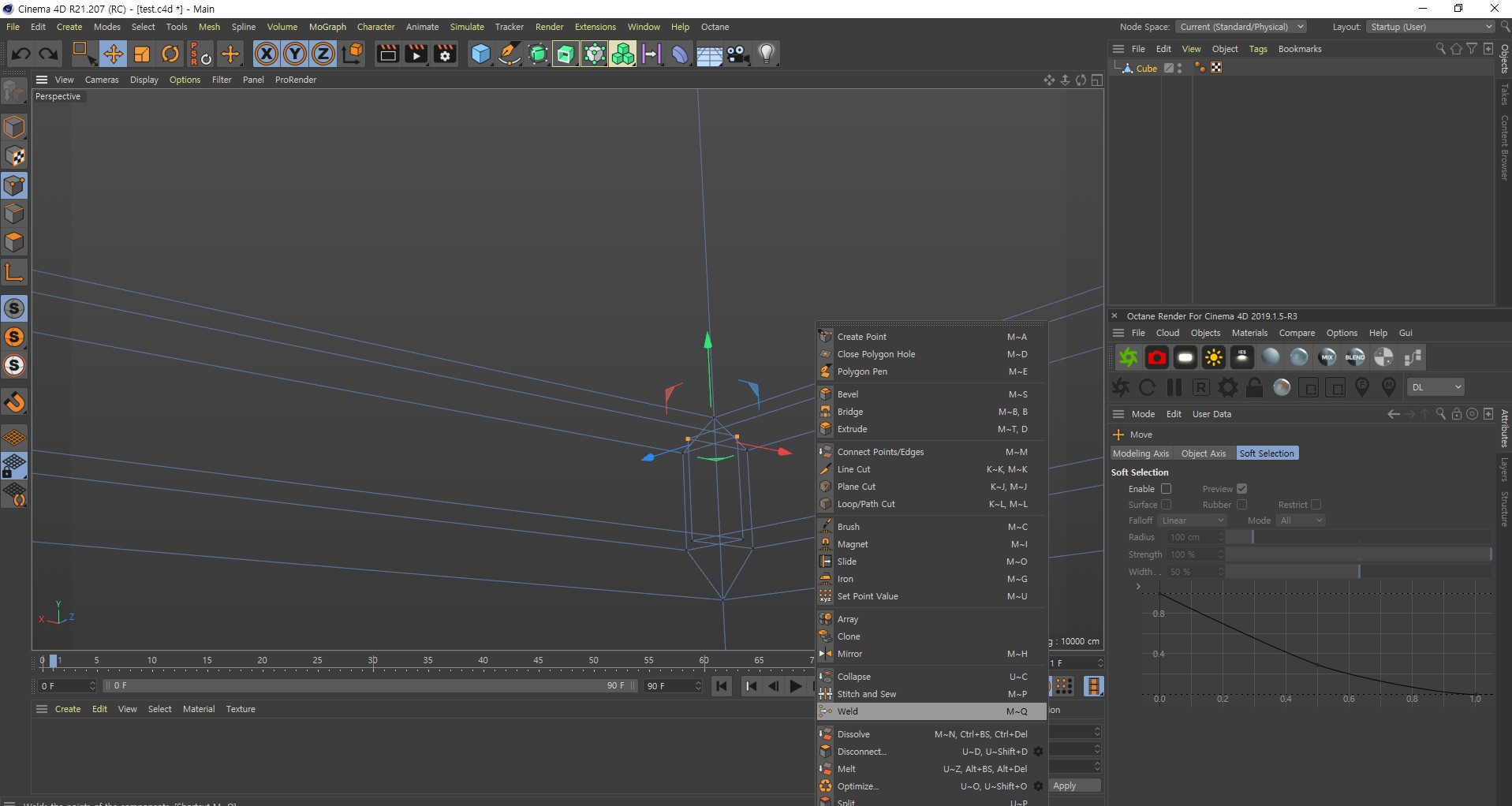This screenshot has height=806, width=1512.
Task: Select the Scale tool icon
Action: 142,54
